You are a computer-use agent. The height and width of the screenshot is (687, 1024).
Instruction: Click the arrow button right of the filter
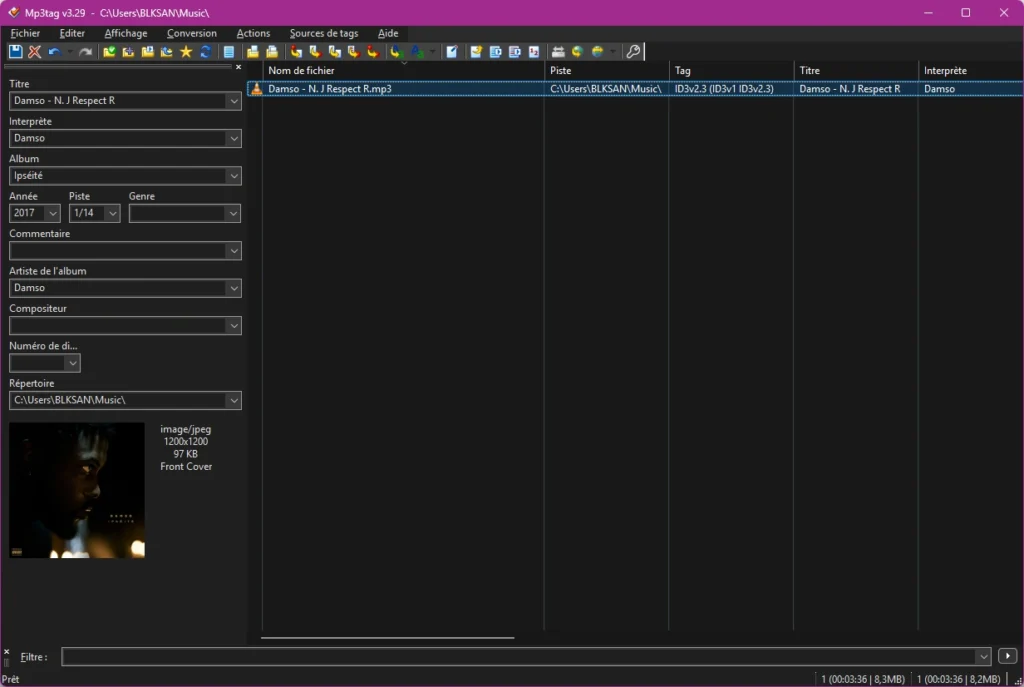tap(1008, 656)
